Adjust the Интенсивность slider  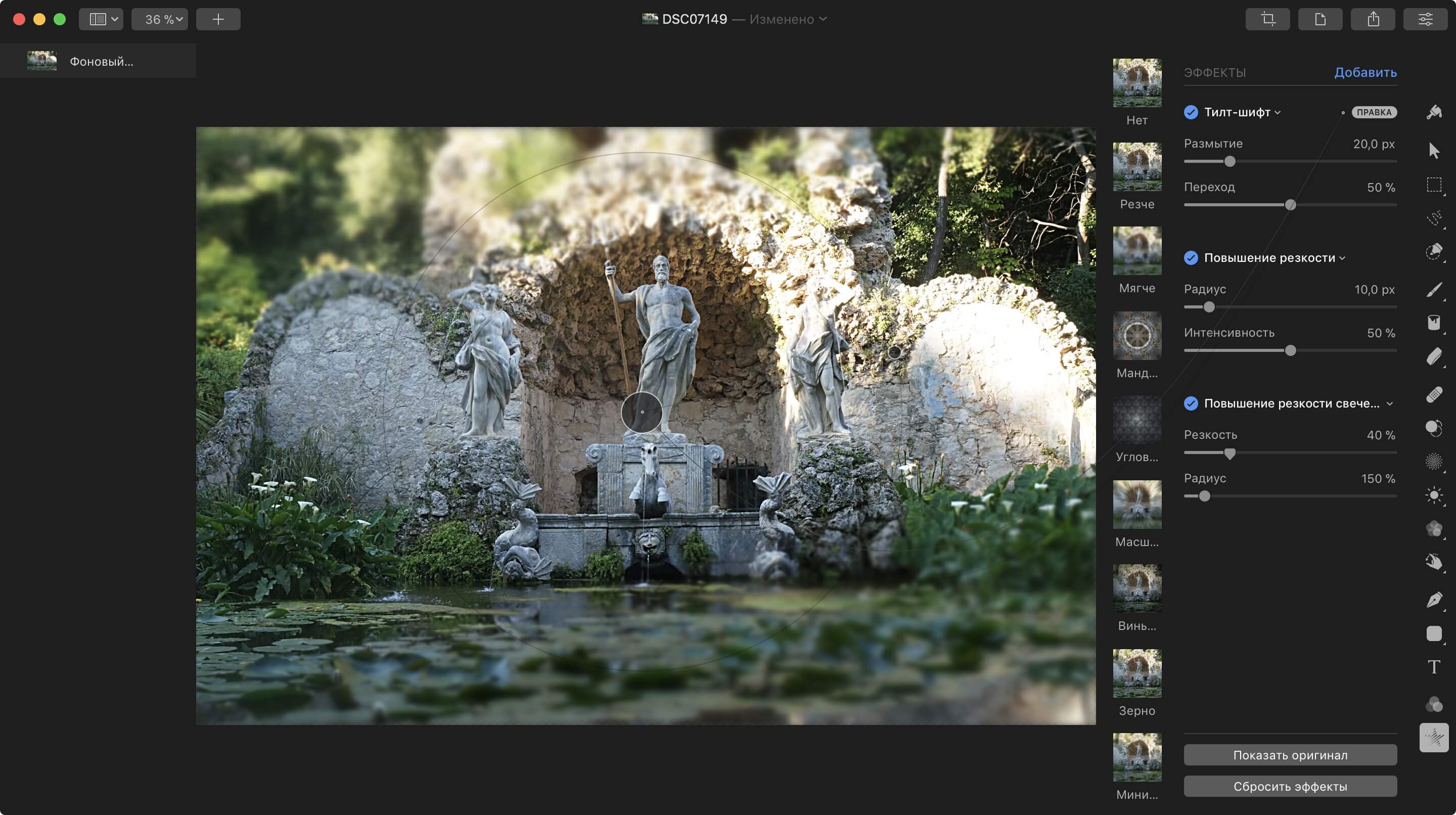click(1290, 351)
